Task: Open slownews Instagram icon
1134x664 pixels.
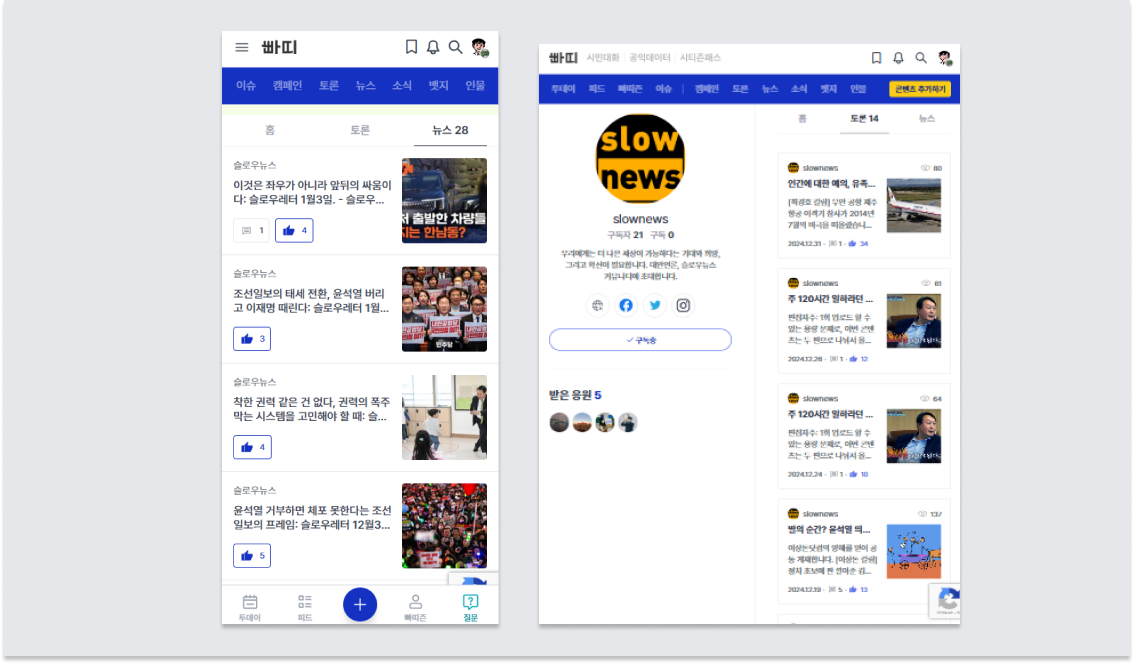Action: tap(683, 305)
